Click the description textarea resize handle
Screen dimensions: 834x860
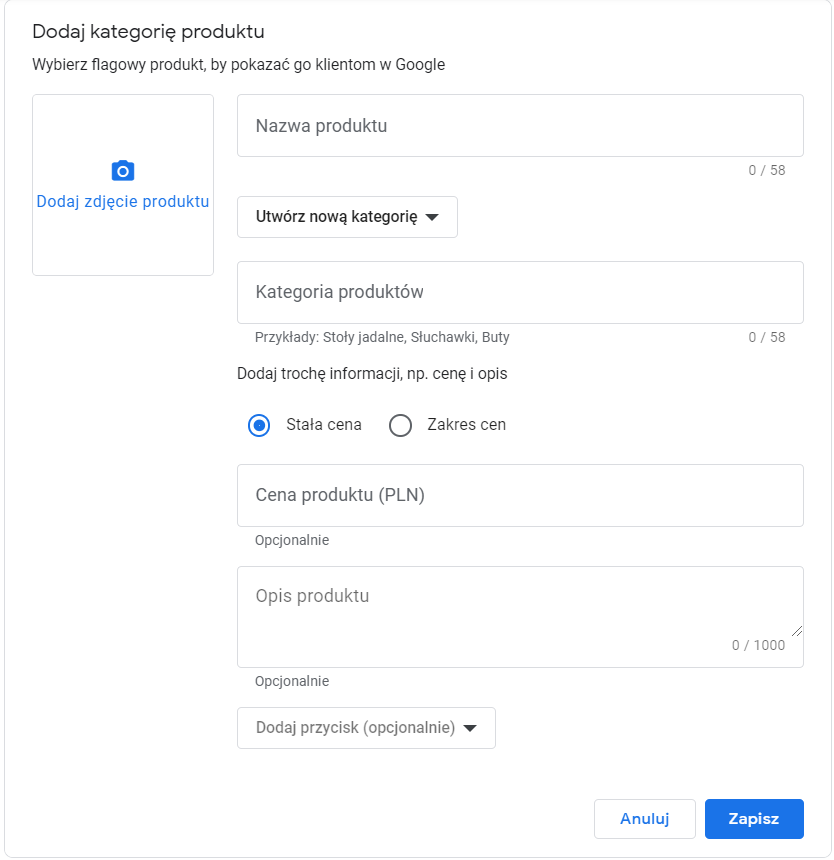796,630
